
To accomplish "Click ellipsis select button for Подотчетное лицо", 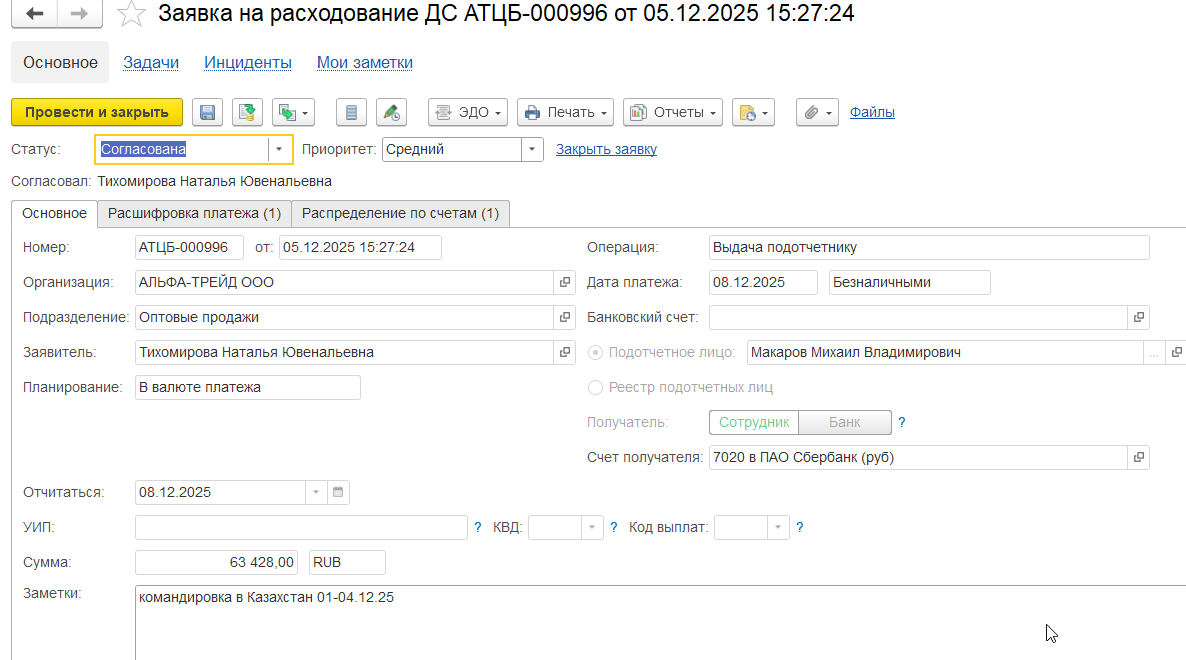I will (x=1153, y=352).
